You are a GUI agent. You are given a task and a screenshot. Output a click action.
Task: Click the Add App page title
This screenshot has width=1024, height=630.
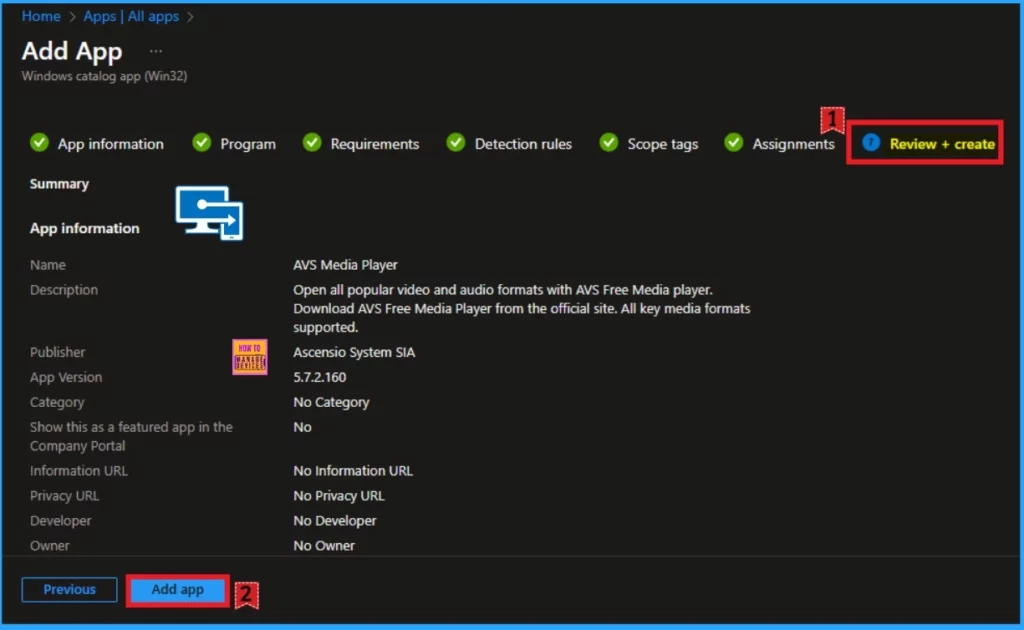(x=72, y=51)
